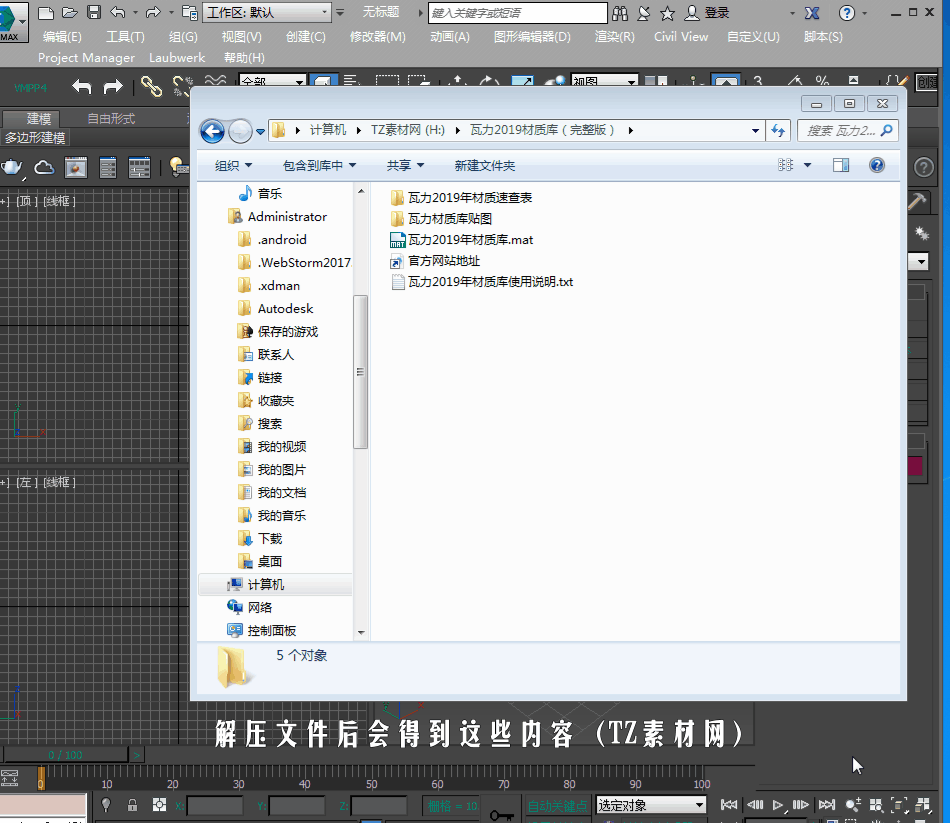The width and height of the screenshot is (950, 823).
Task: Expand the 共享 dropdown in Explorer
Action: [405, 165]
